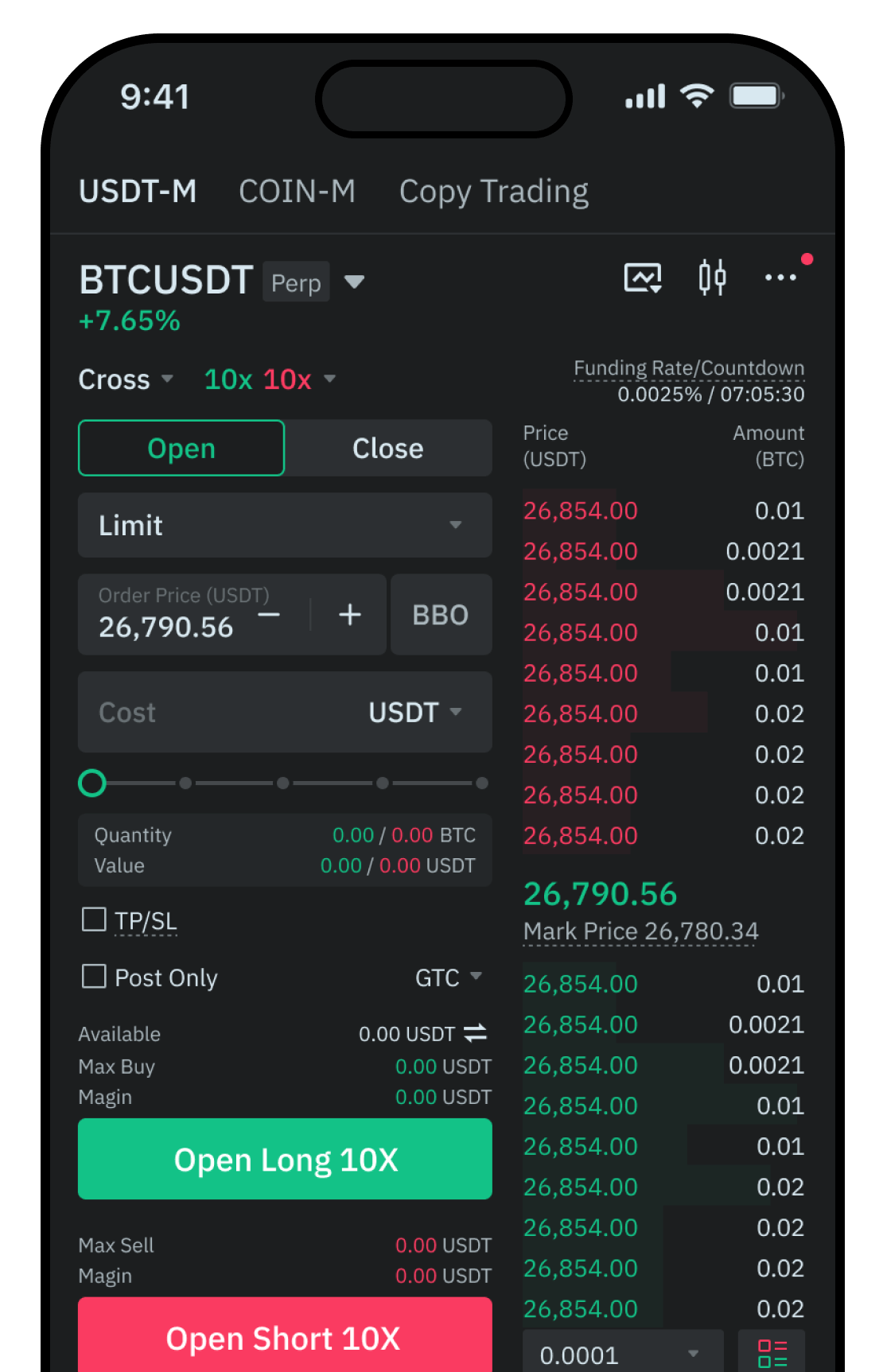The height and width of the screenshot is (1372, 883).
Task: Open the Cross margin mode dropdown
Action: point(126,379)
